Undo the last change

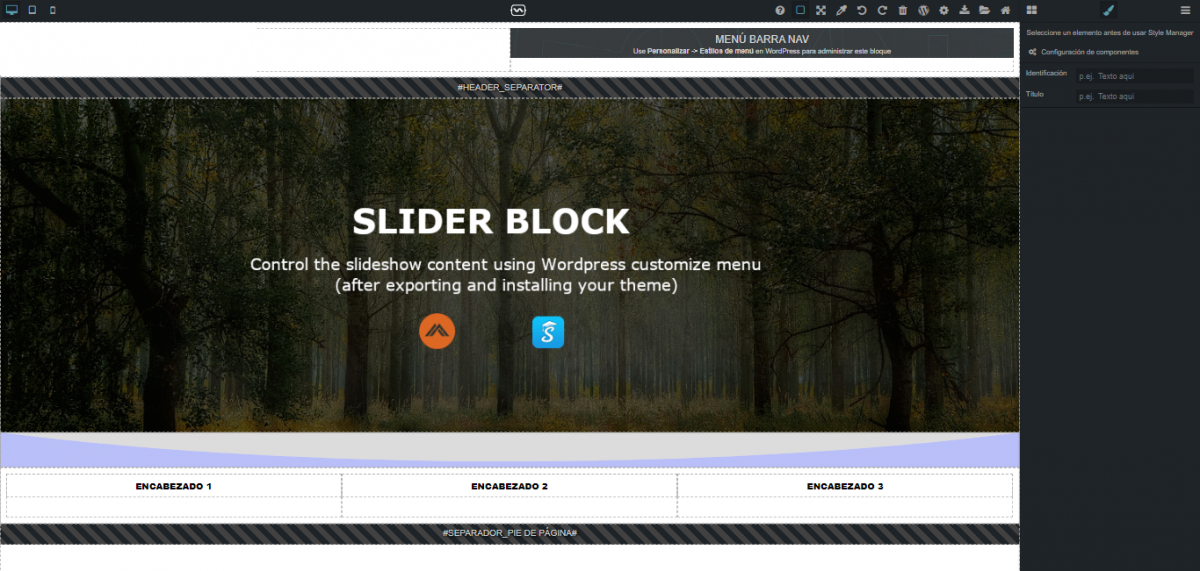coord(862,10)
